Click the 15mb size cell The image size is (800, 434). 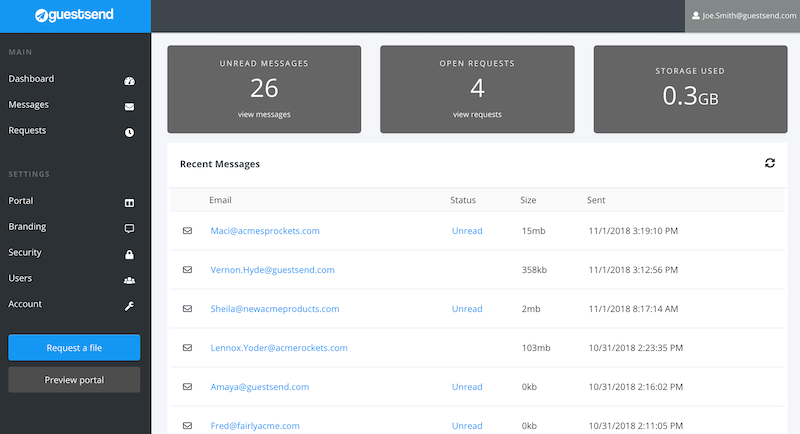[533, 231]
